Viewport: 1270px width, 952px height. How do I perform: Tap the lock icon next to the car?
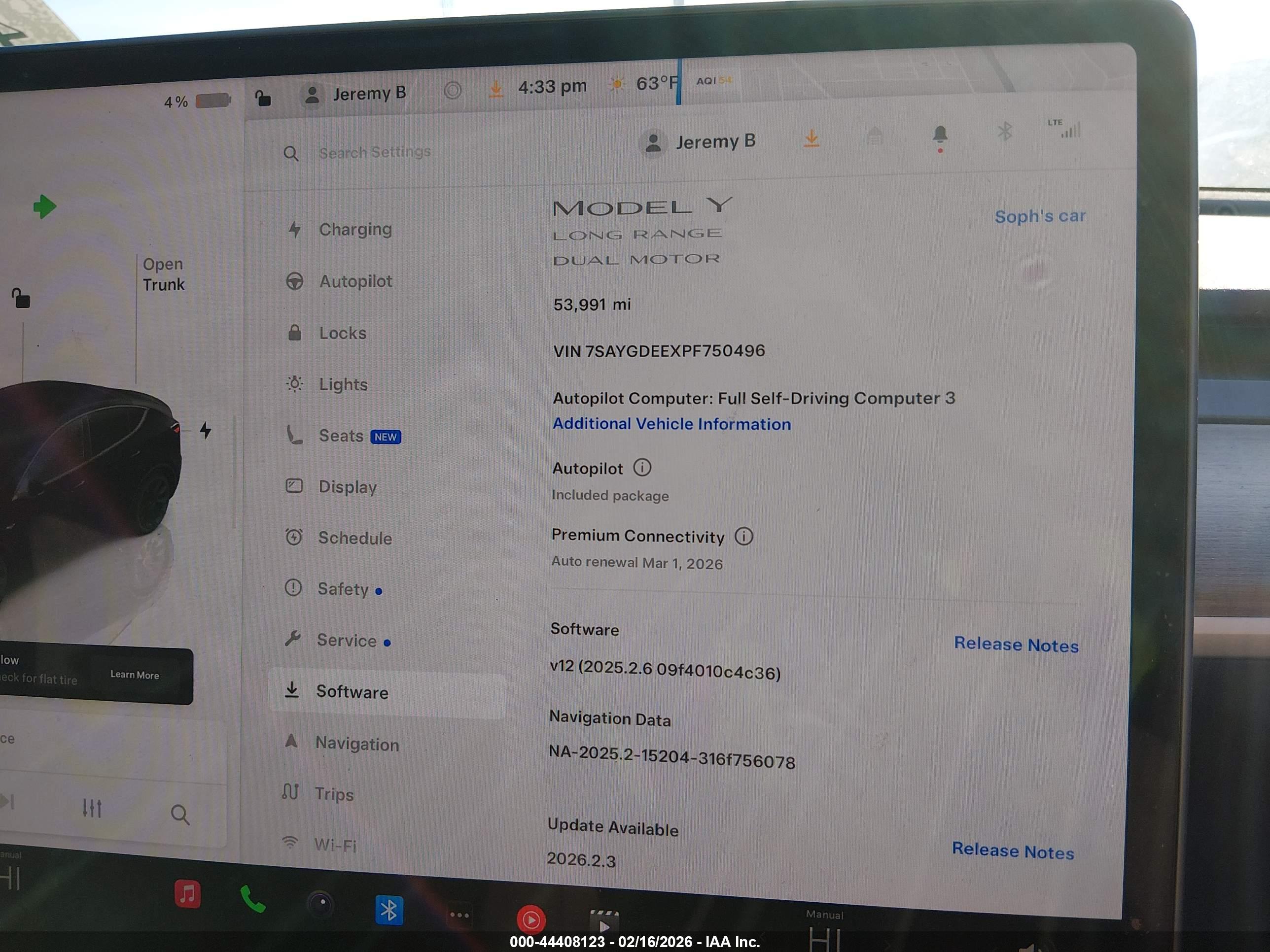(x=21, y=298)
